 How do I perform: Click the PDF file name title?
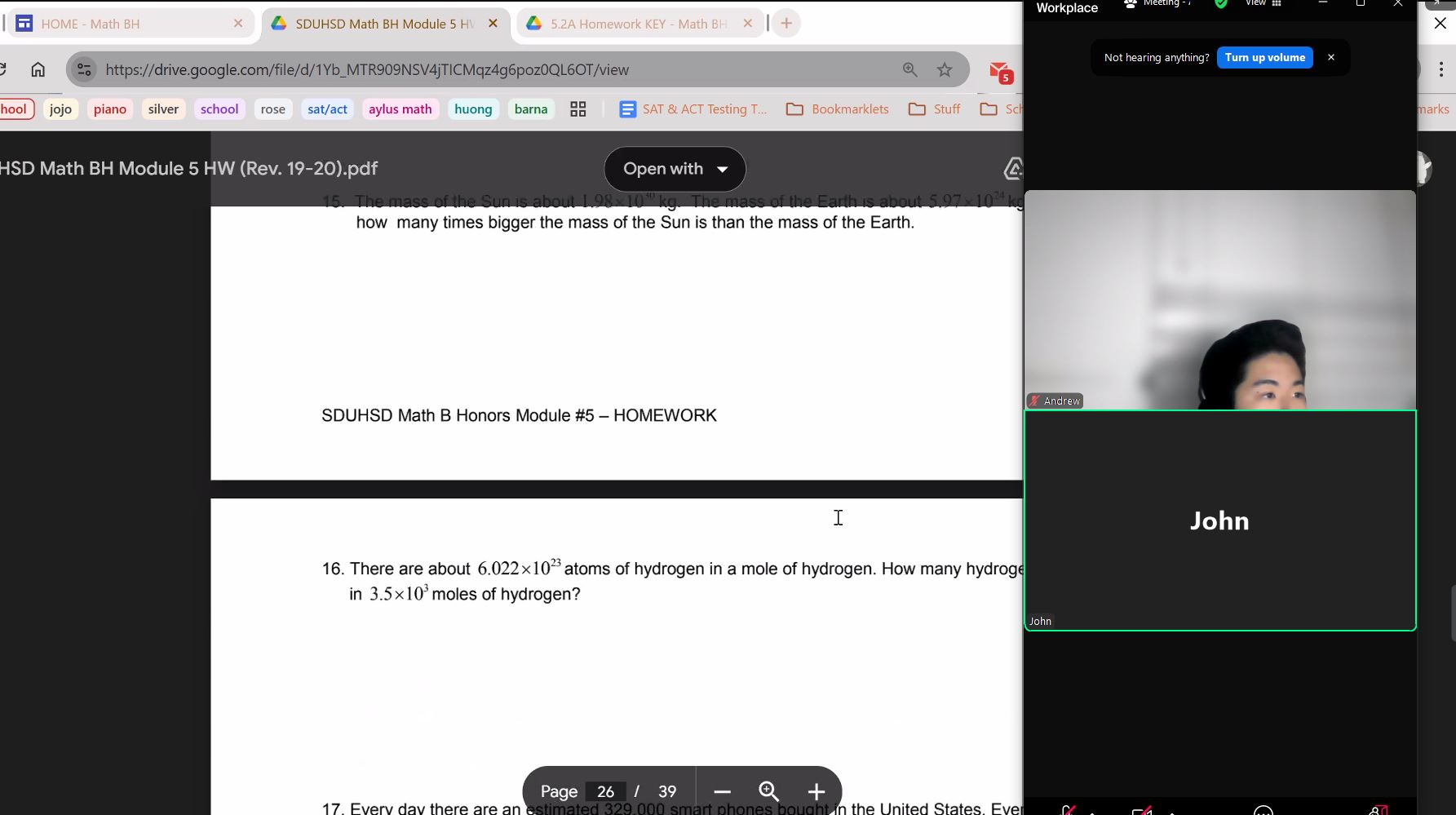188,169
